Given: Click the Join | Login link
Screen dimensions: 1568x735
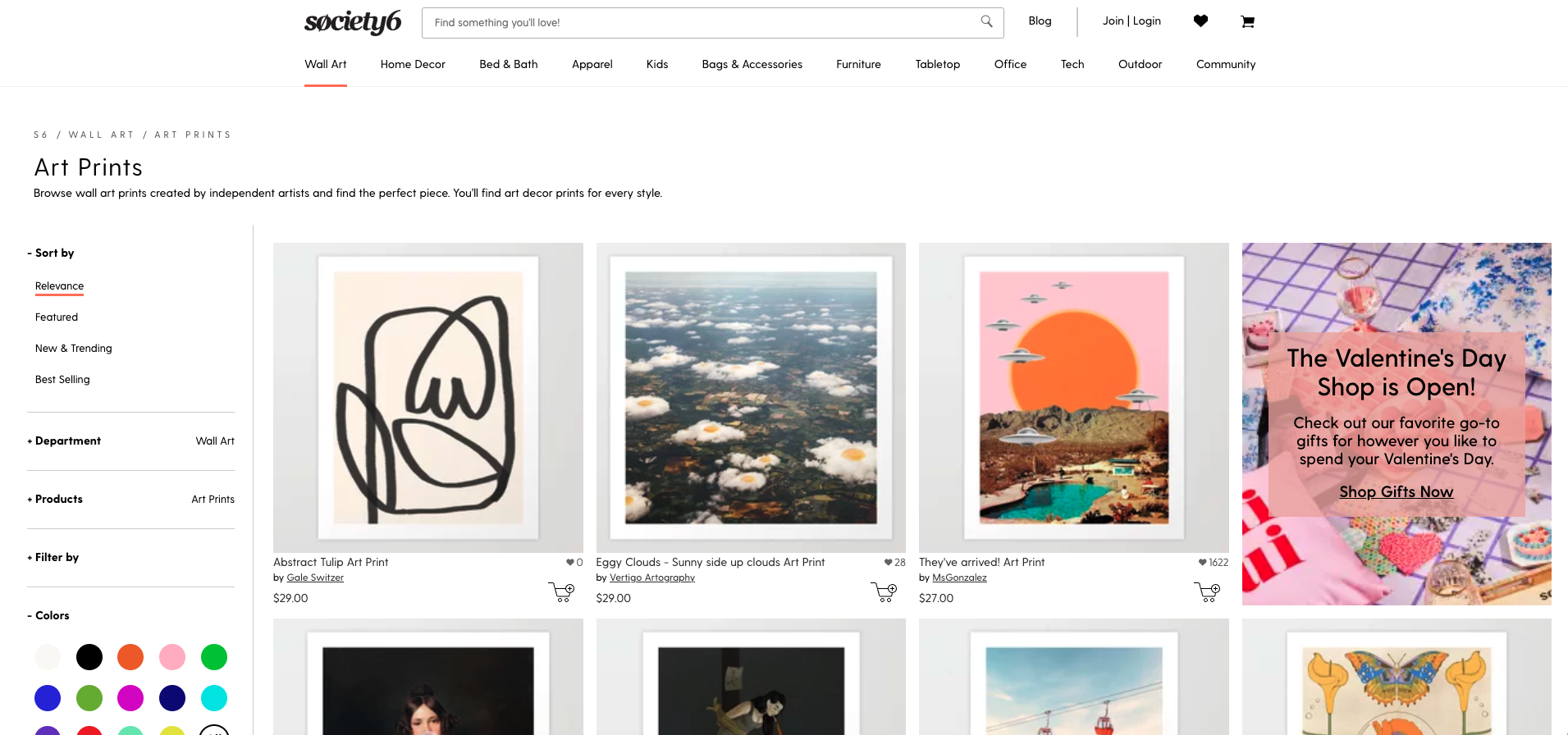Looking at the screenshot, I should click(1131, 21).
